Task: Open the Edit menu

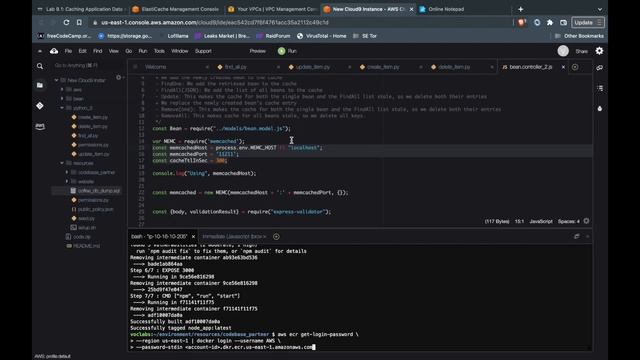Action: point(82,51)
